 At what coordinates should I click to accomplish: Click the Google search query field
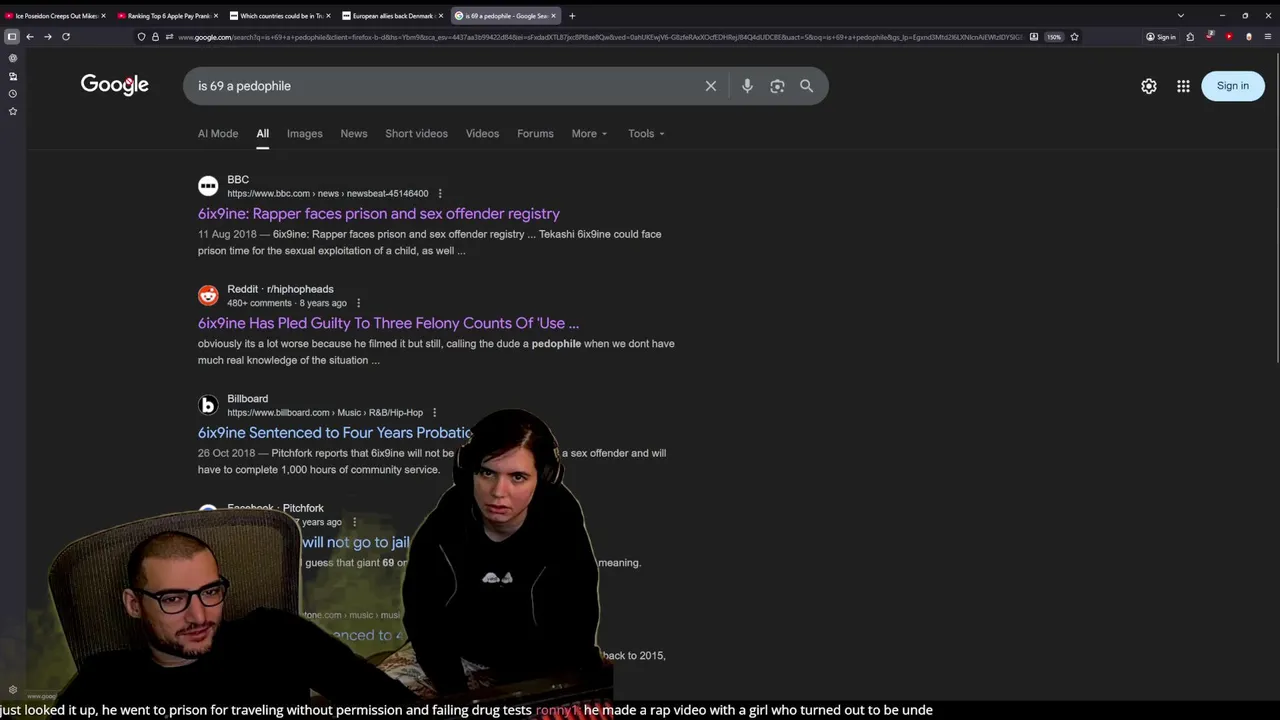click(x=445, y=86)
